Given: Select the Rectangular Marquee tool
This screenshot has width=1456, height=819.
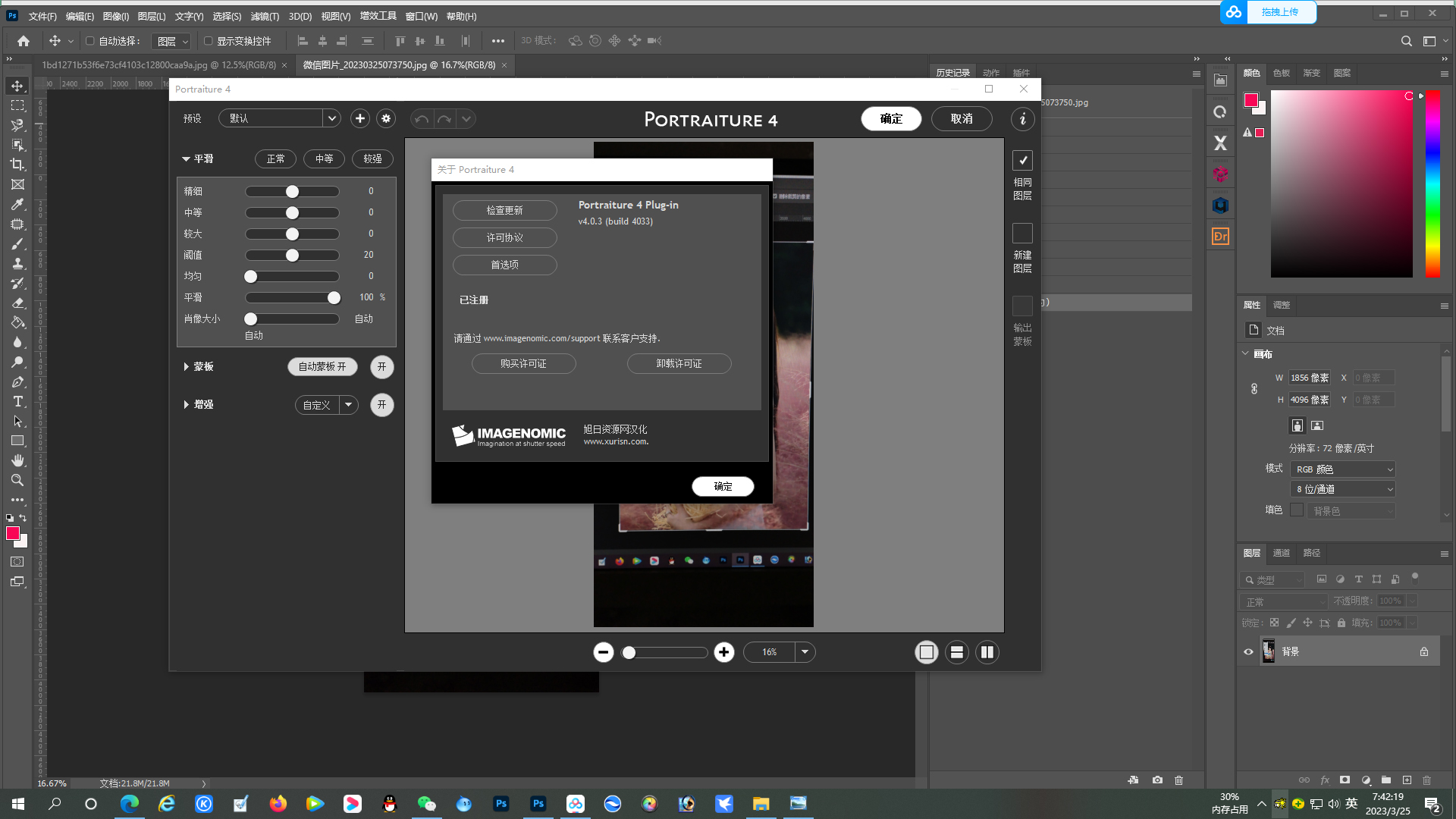Looking at the screenshot, I should pyautogui.click(x=17, y=105).
